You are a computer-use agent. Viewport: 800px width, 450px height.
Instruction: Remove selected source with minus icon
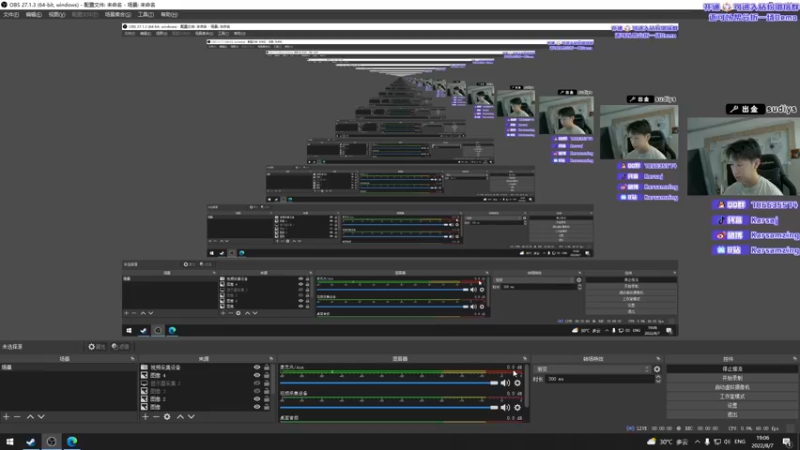156,417
